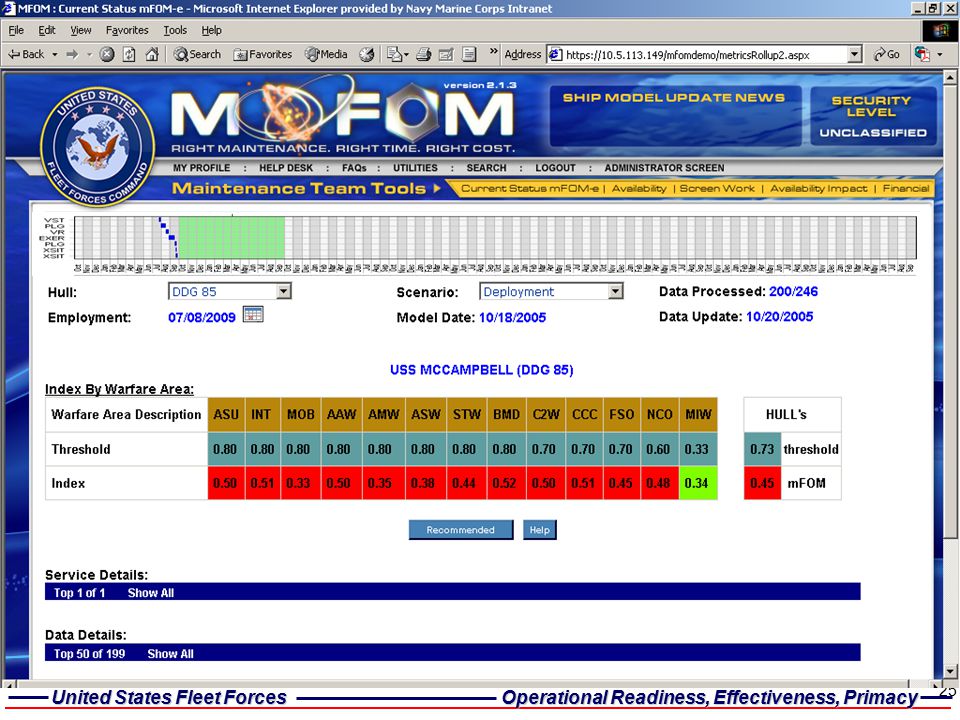
Task: Click the Print icon in toolbar
Action: [423, 54]
